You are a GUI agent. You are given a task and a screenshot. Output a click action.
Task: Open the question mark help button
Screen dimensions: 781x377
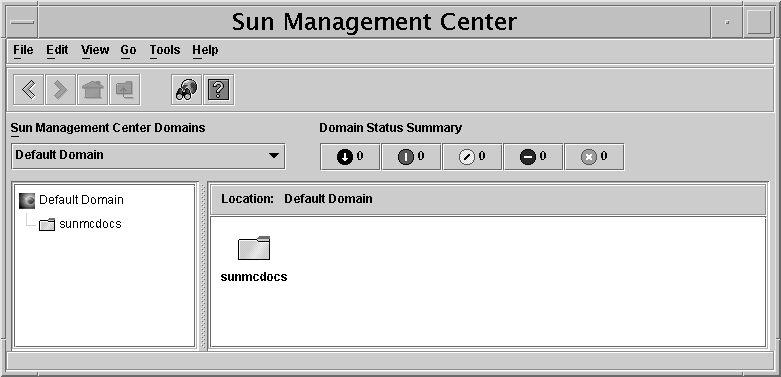click(x=219, y=90)
